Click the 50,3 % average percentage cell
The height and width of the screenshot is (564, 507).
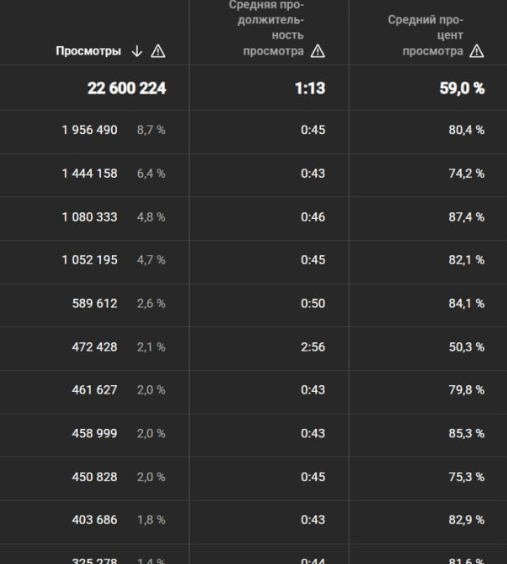[466, 347]
